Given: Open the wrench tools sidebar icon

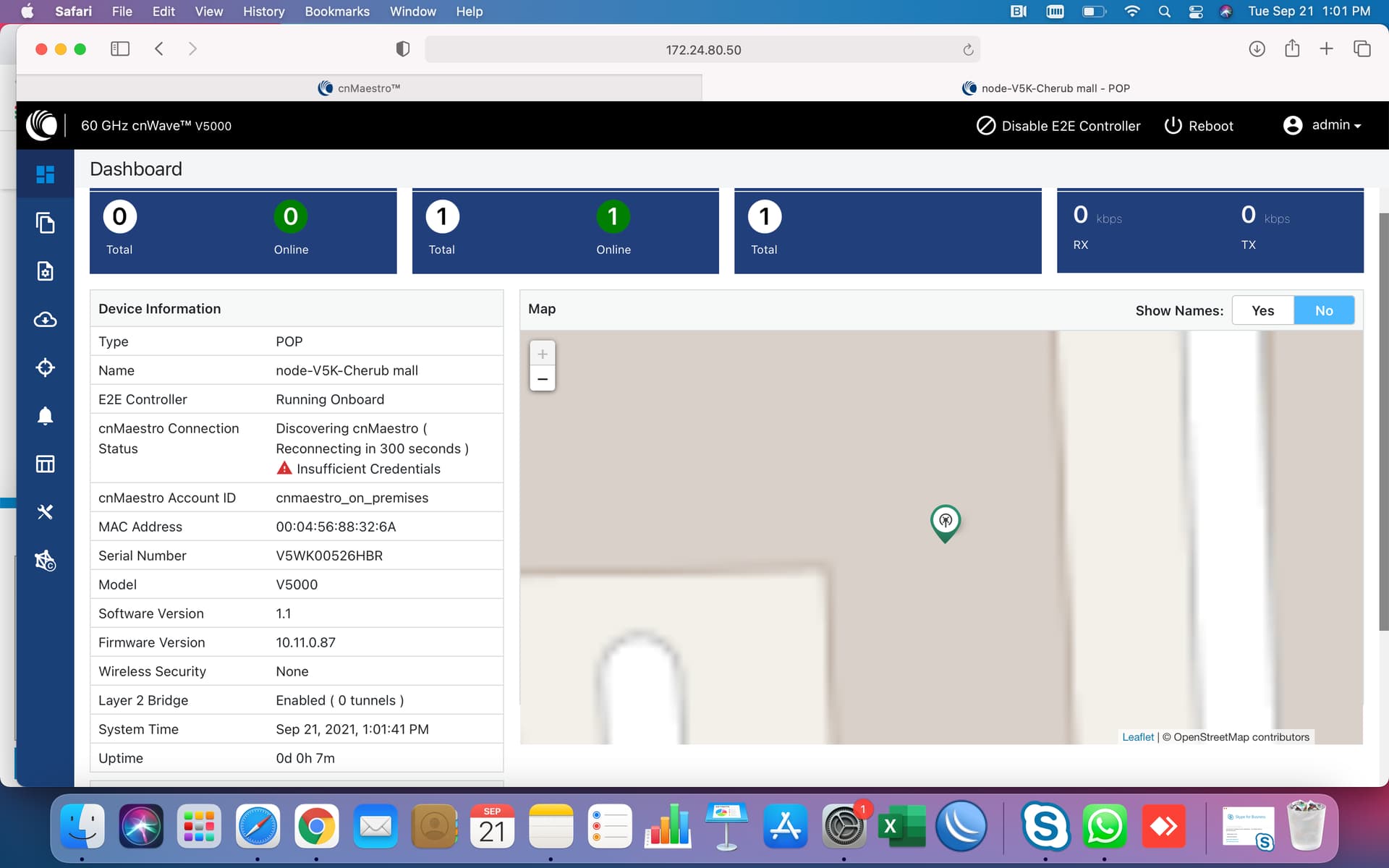Looking at the screenshot, I should tap(45, 512).
